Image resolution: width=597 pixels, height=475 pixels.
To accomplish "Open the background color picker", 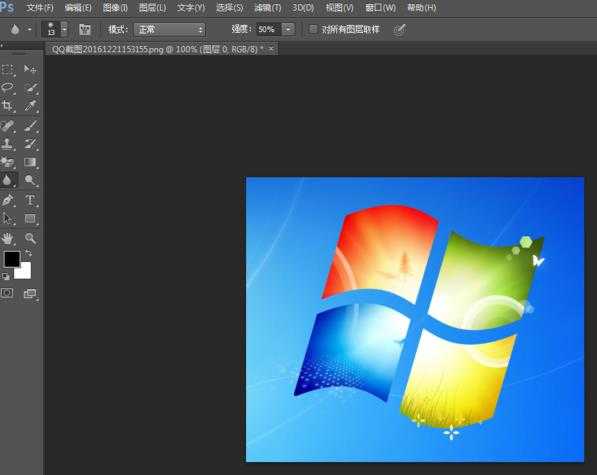I will [x=25, y=273].
